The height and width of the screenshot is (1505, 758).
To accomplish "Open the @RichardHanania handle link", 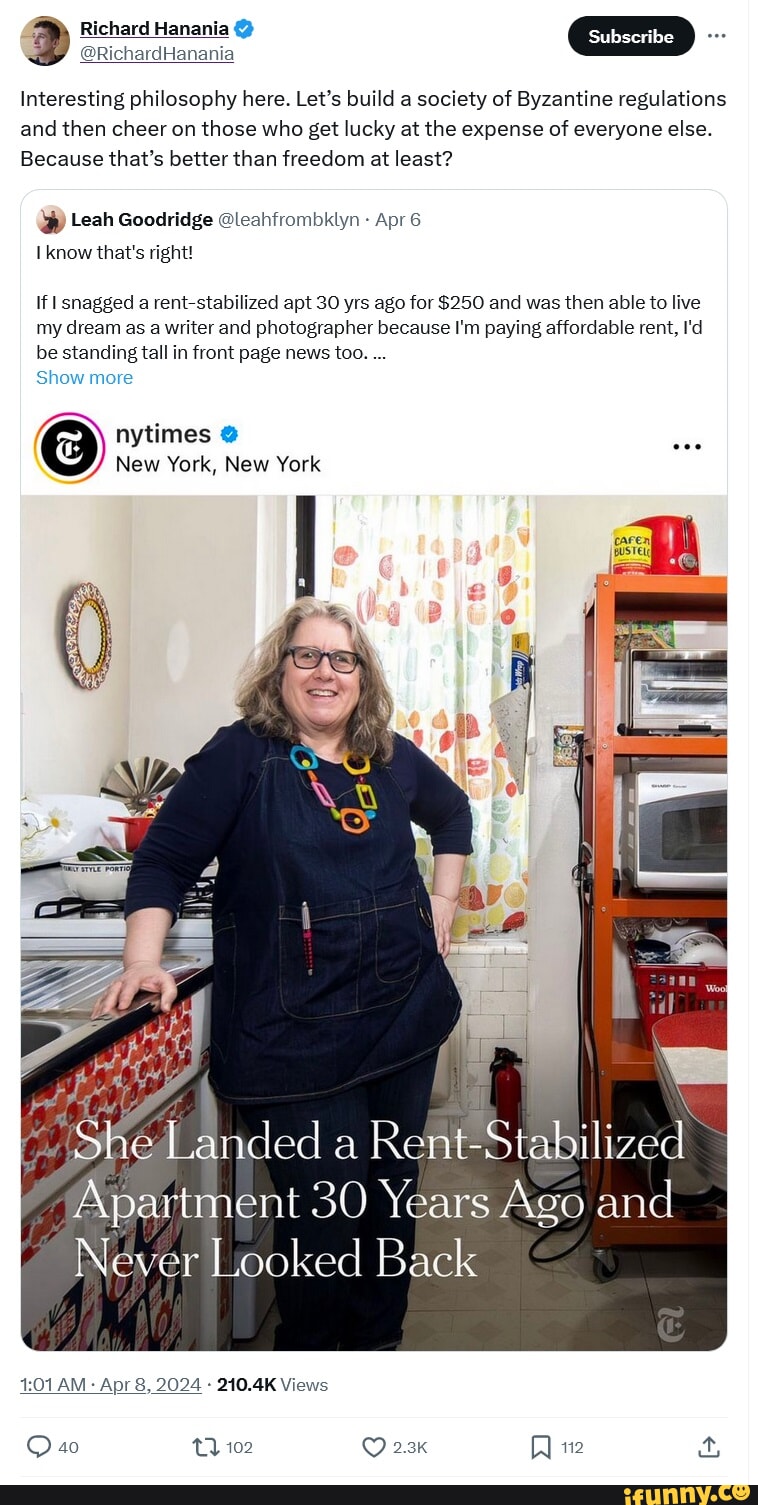I will [157, 54].
